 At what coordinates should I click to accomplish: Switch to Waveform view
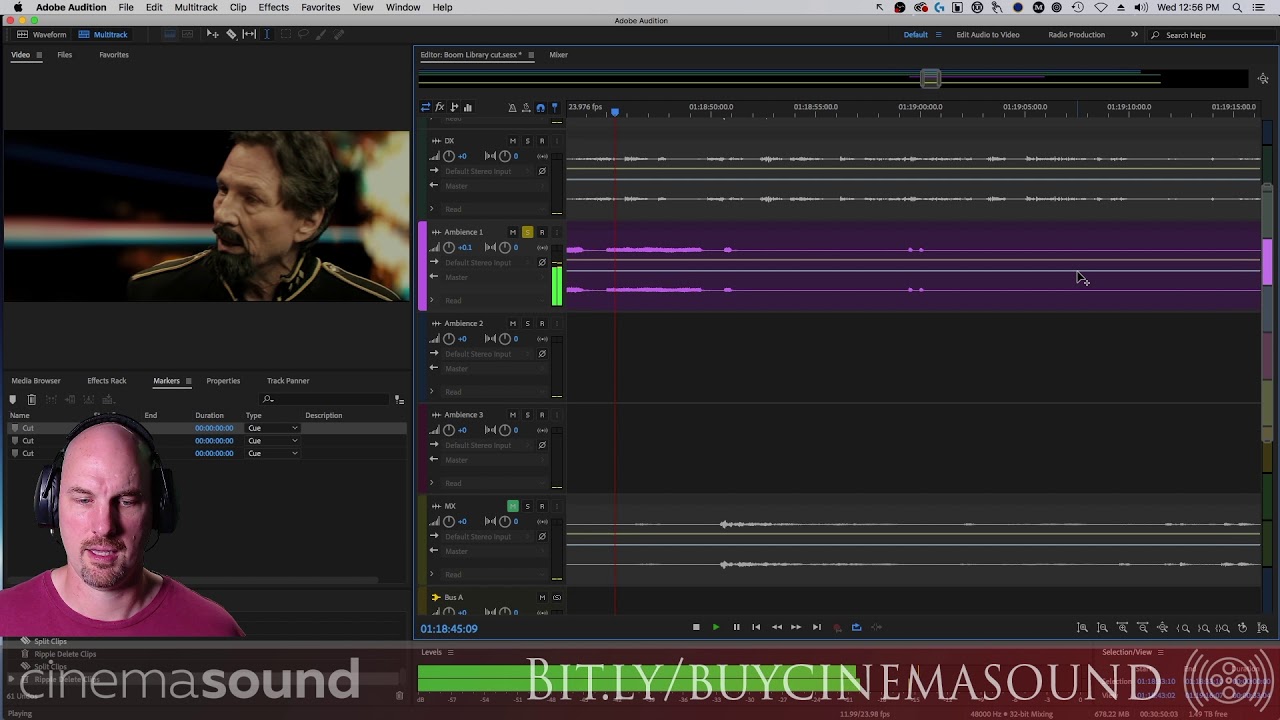pyautogui.click(x=42, y=35)
